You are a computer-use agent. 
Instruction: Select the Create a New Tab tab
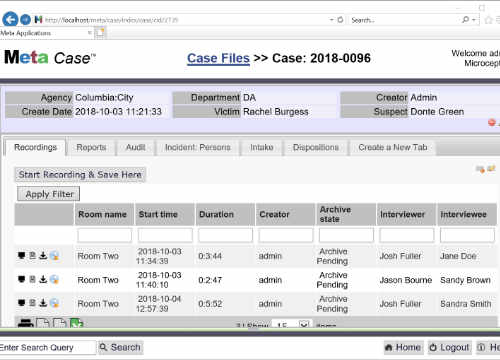393,147
